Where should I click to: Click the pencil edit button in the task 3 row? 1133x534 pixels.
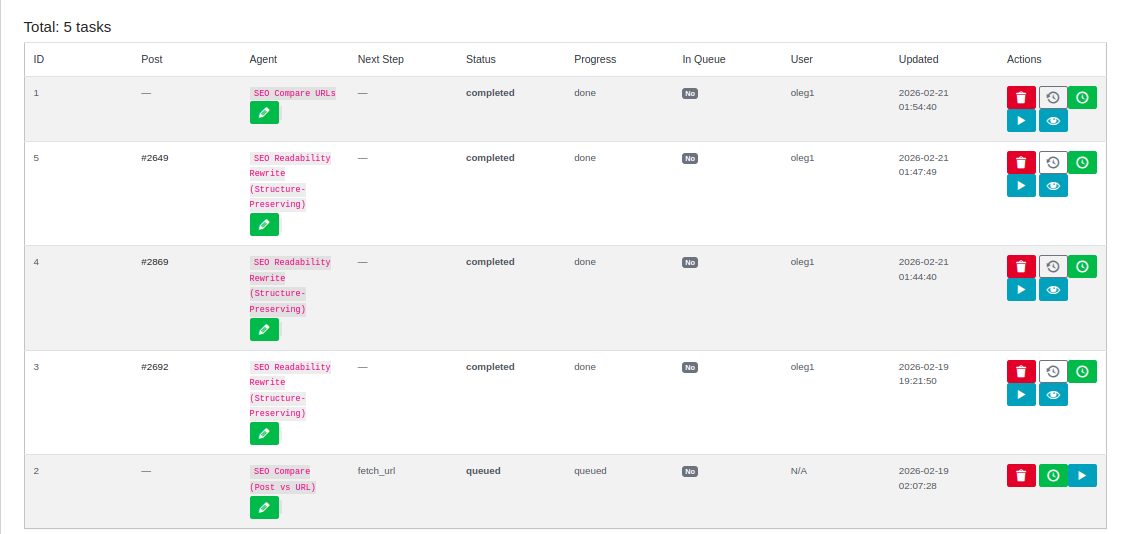(x=264, y=433)
